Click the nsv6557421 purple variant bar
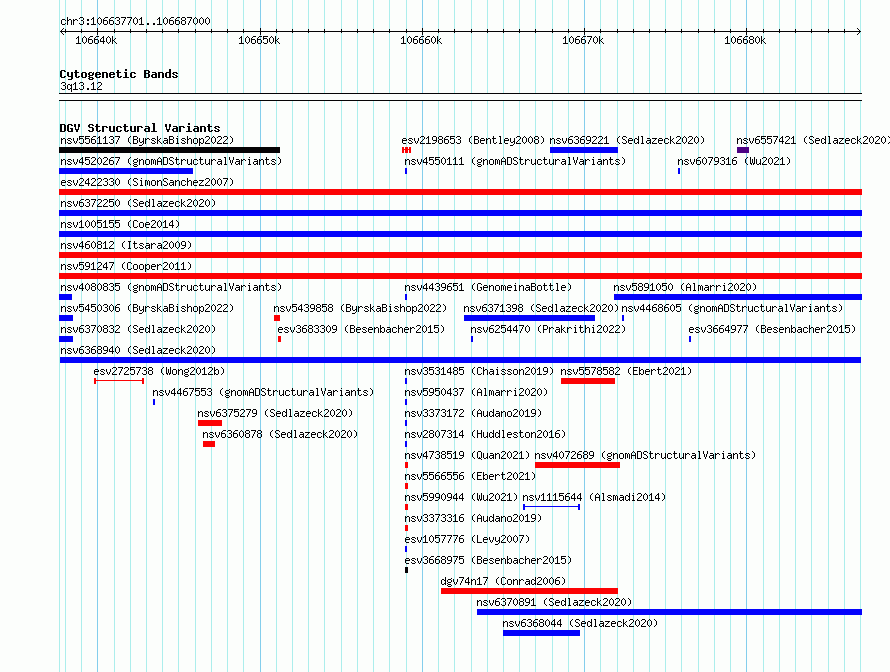 (743, 150)
